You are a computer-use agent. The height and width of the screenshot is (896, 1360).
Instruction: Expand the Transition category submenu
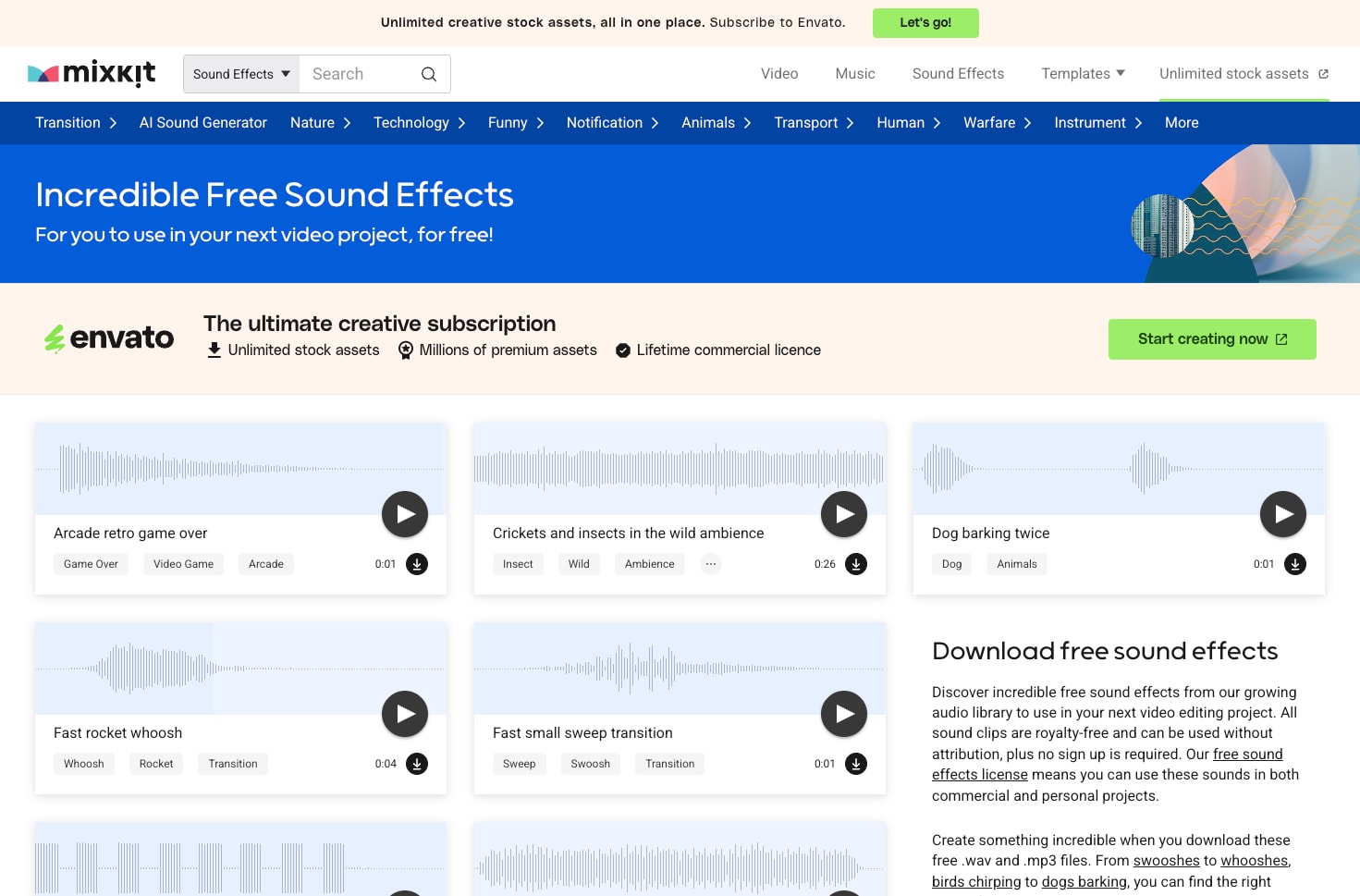click(76, 123)
